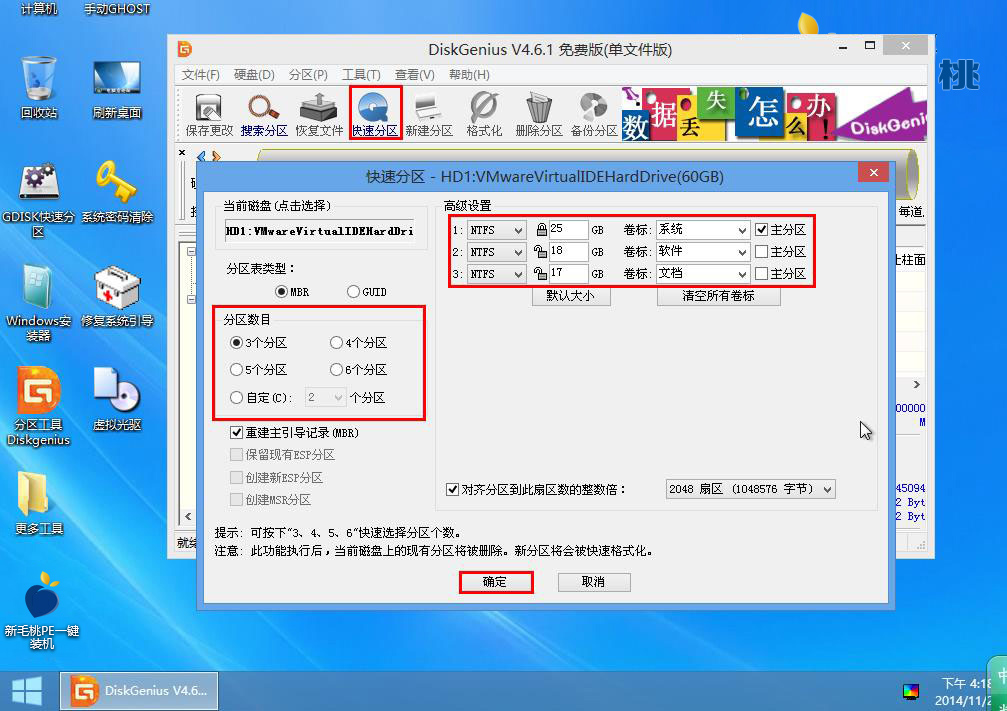
Task: Open file system dropdown for partition 2
Action: [x=497, y=252]
